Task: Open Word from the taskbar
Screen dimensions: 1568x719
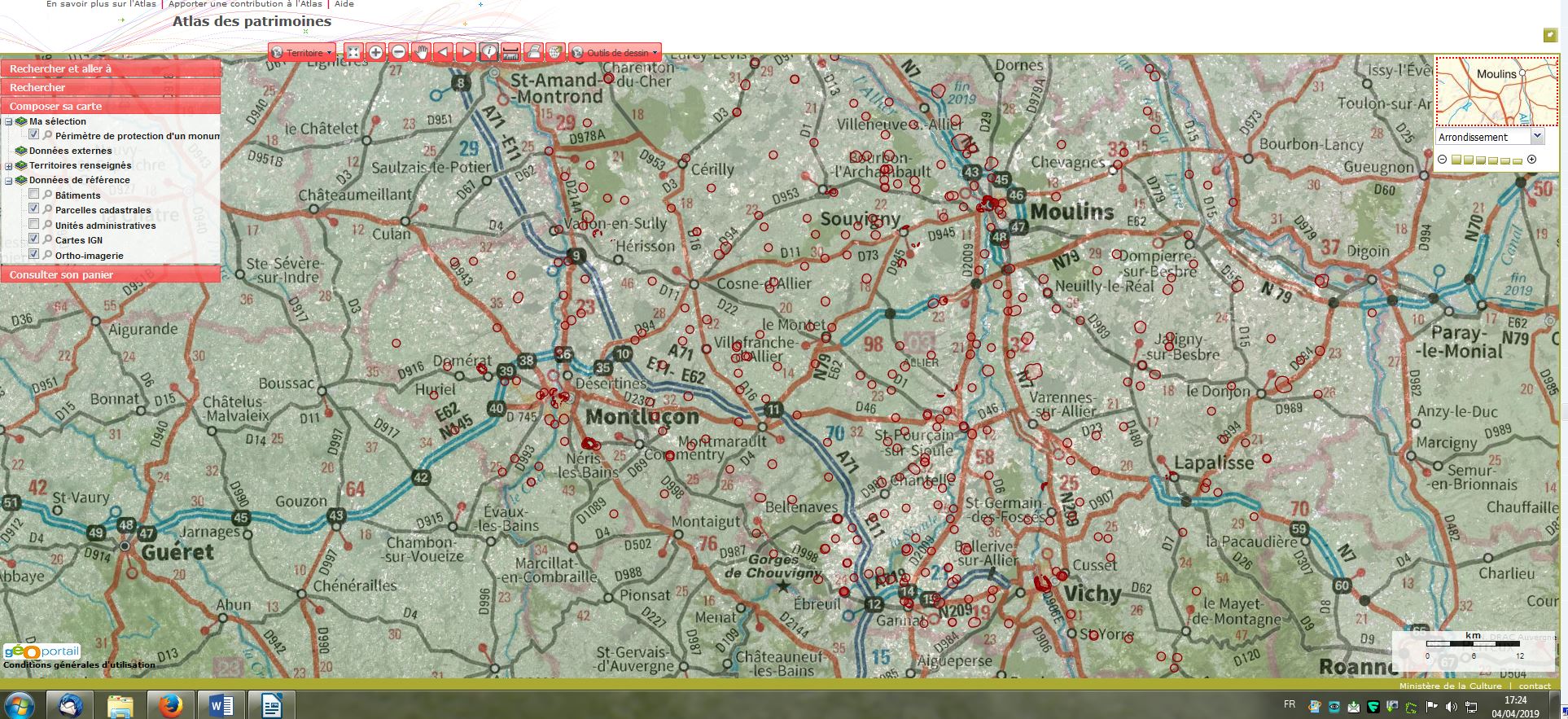Action: (x=221, y=705)
